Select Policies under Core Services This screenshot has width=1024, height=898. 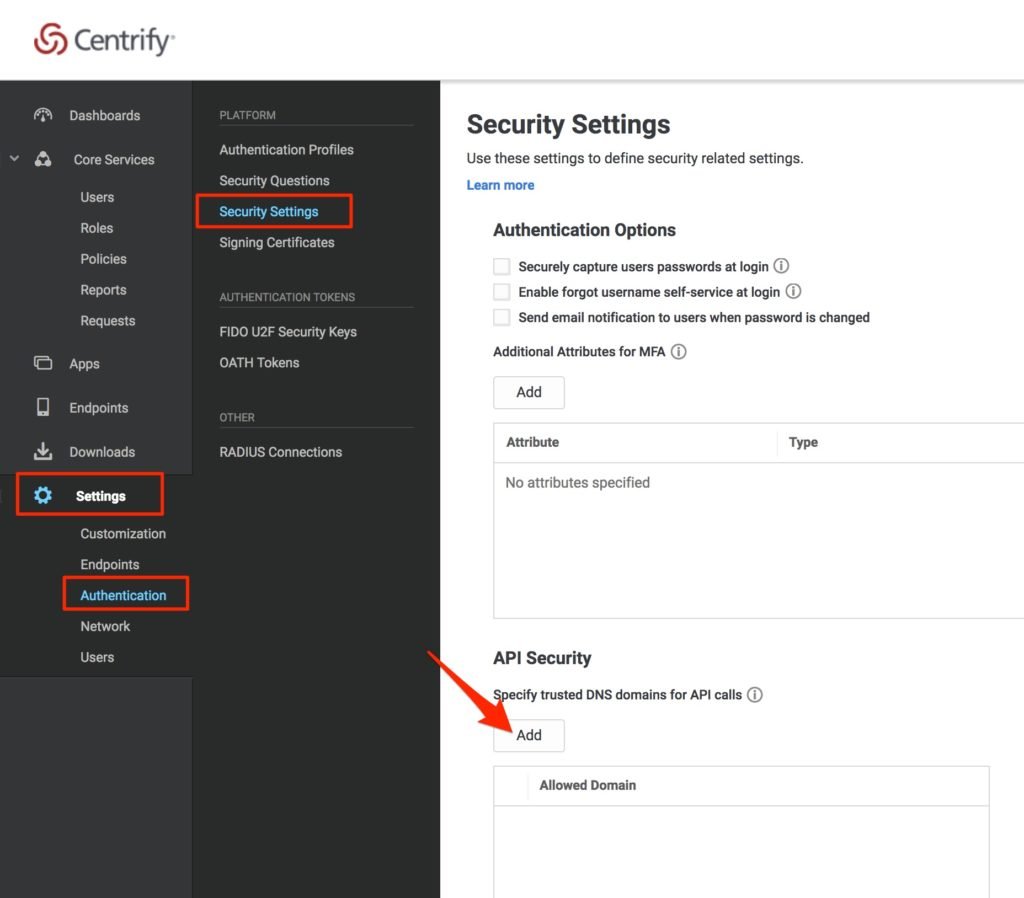pos(103,259)
